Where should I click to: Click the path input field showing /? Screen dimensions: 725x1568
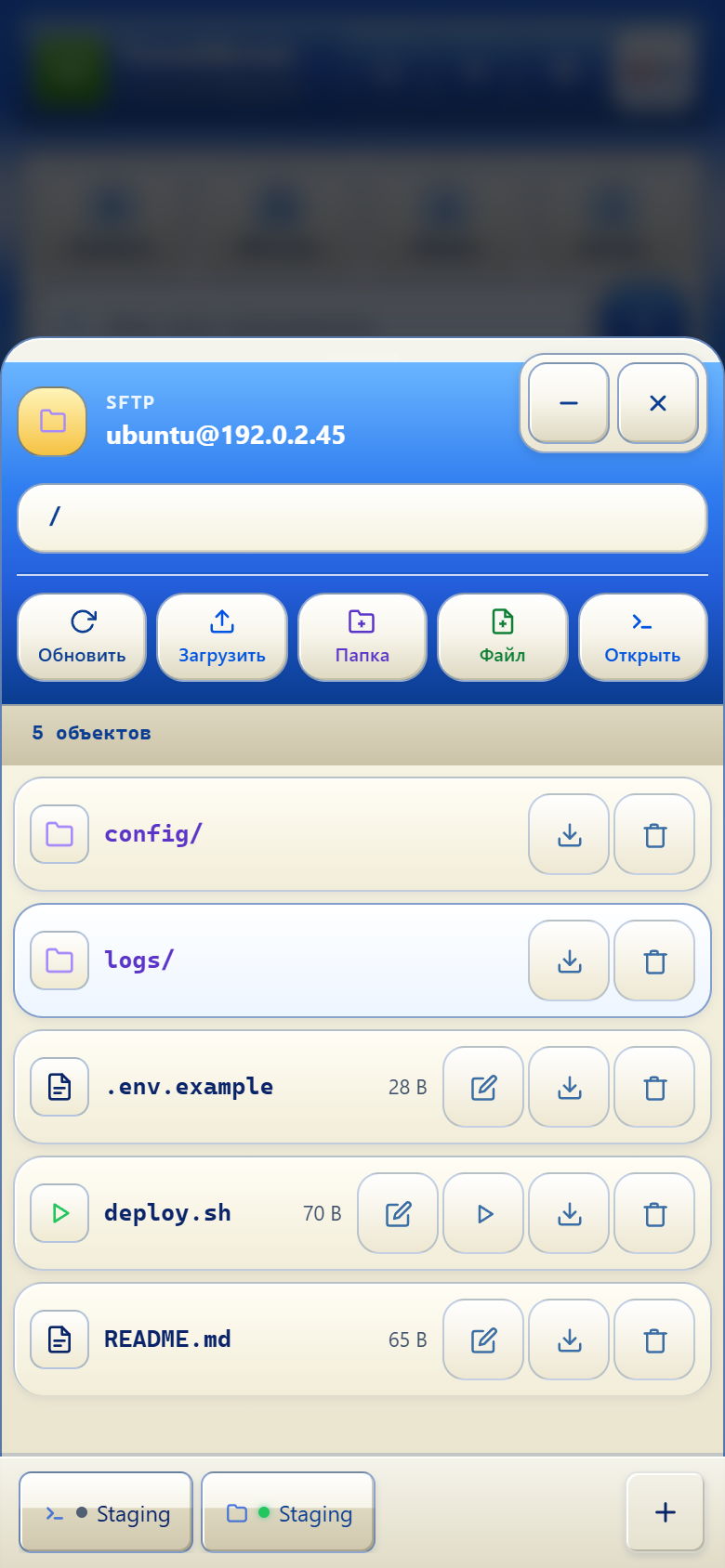click(362, 517)
